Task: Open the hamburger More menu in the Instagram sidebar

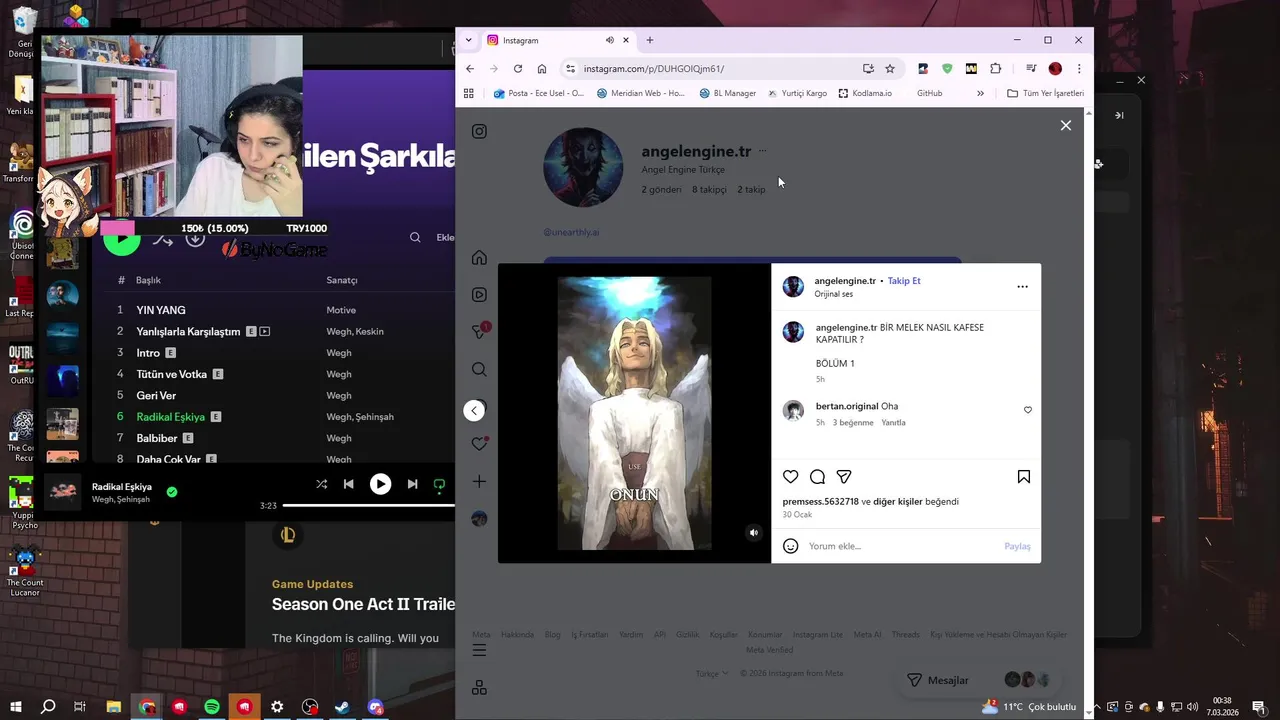Action: pyautogui.click(x=479, y=650)
